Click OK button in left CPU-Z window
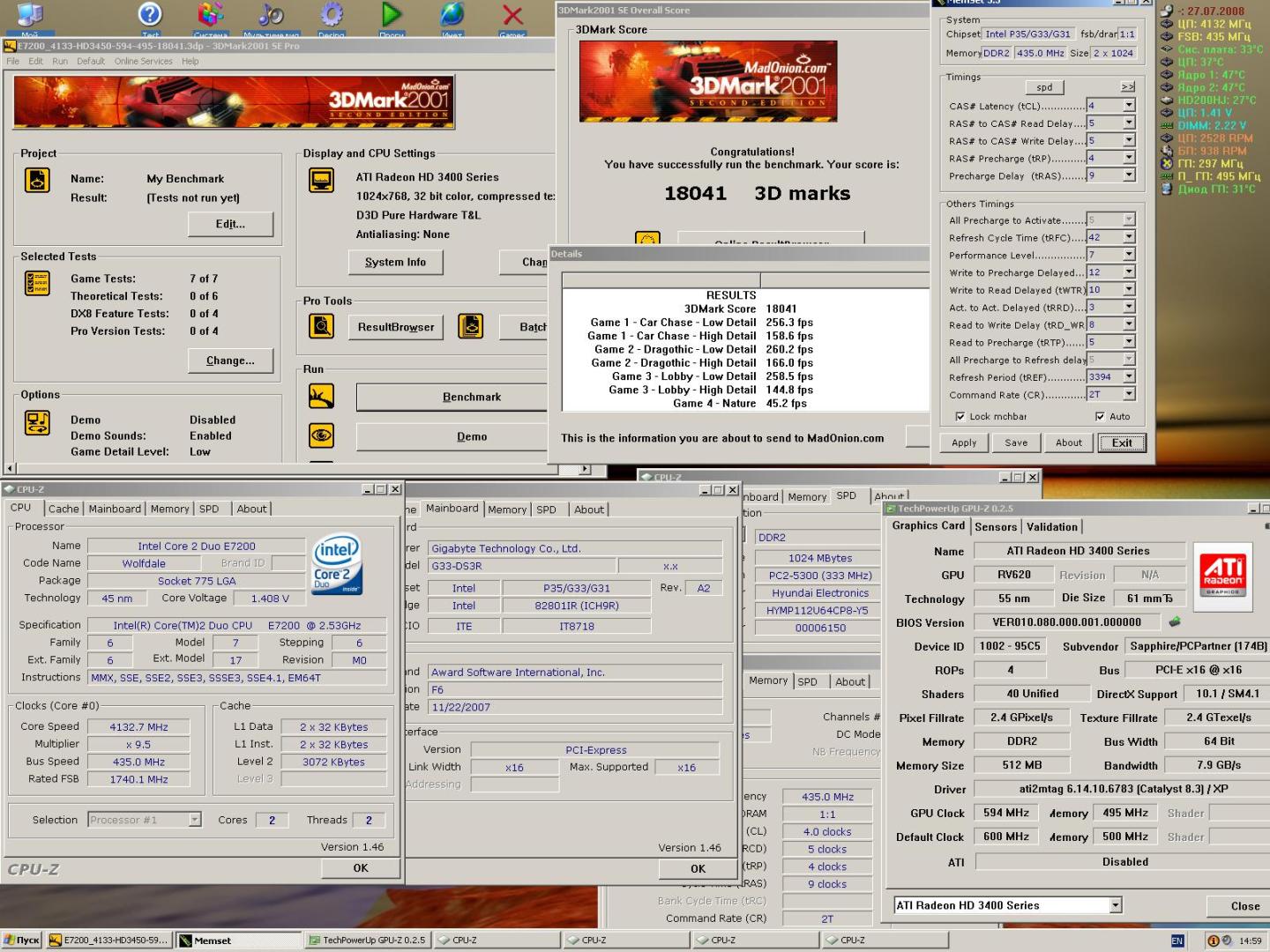Image resolution: width=1270 pixels, height=952 pixels. [x=361, y=868]
